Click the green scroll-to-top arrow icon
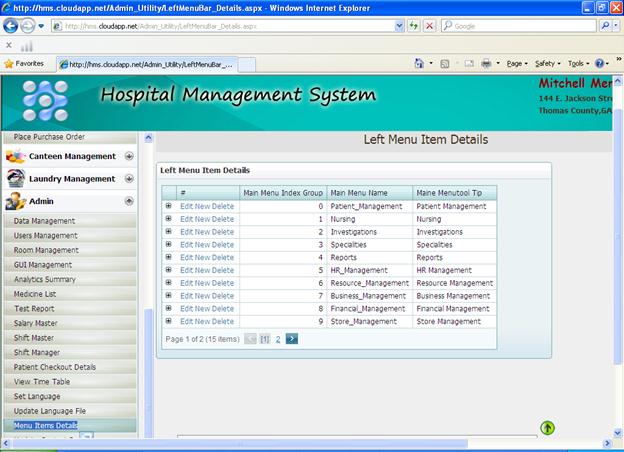The height and width of the screenshot is (452, 624). coord(547,428)
